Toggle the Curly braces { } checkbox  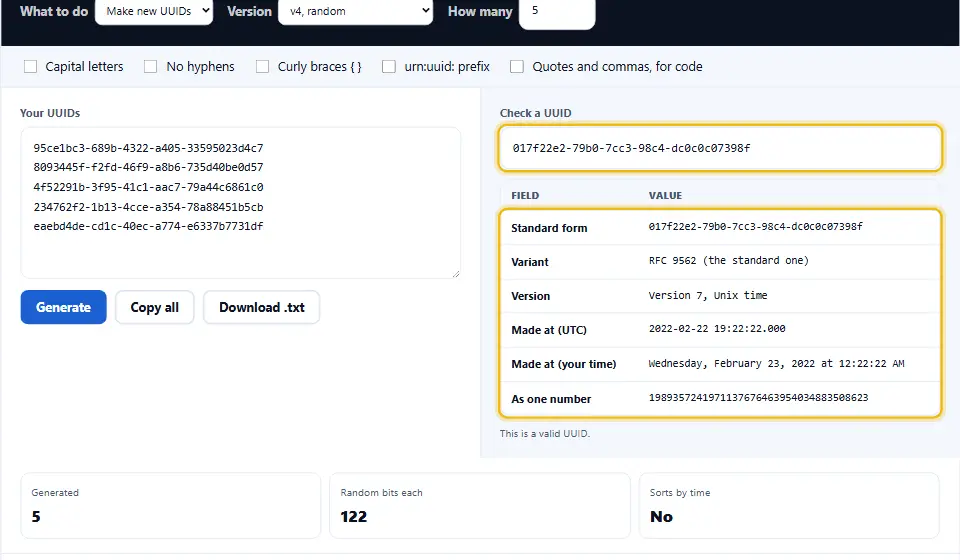[x=262, y=67]
